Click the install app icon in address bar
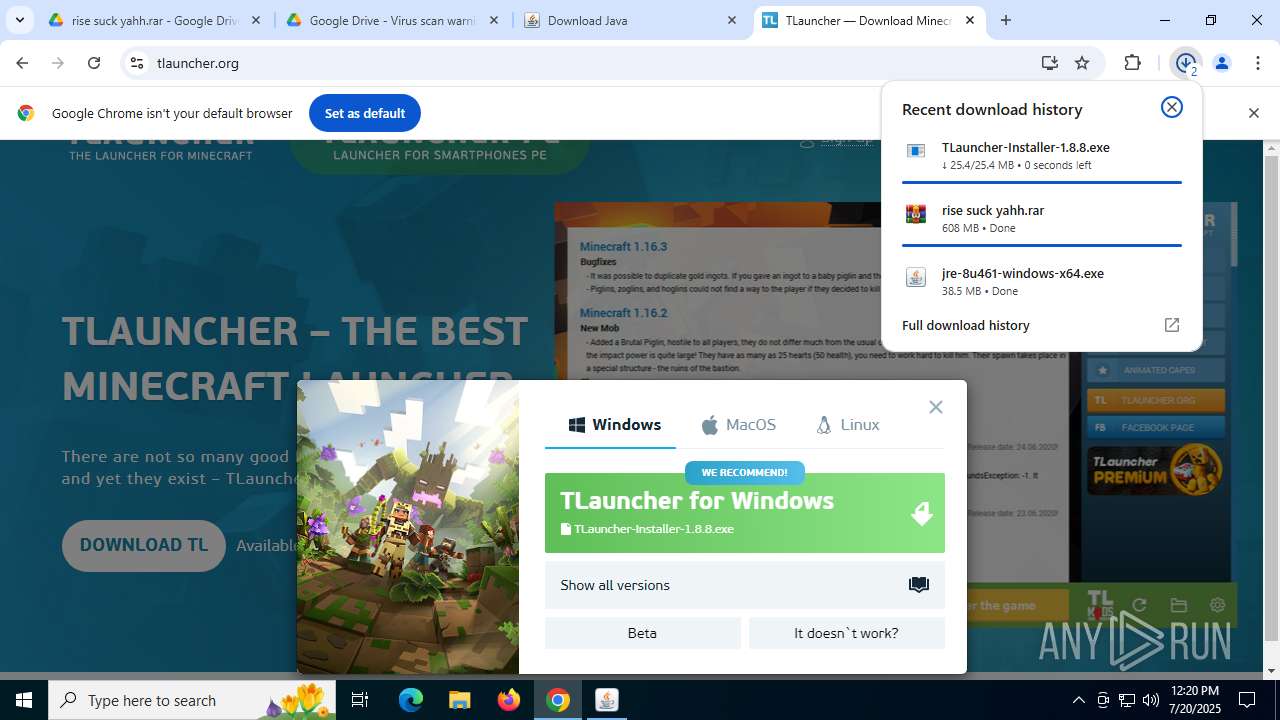 tap(1049, 63)
